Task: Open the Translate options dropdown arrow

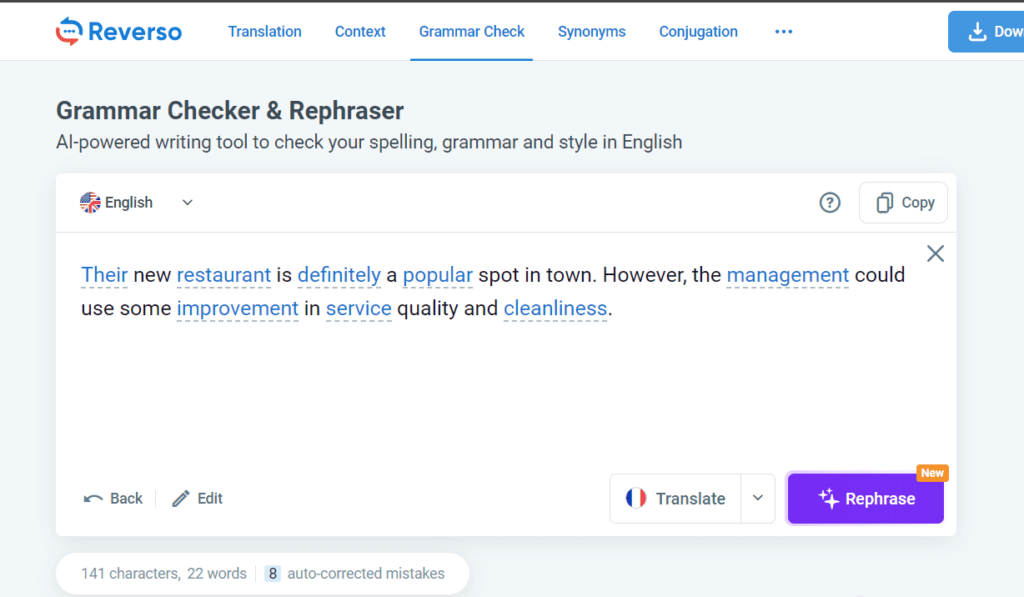Action: pos(757,498)
